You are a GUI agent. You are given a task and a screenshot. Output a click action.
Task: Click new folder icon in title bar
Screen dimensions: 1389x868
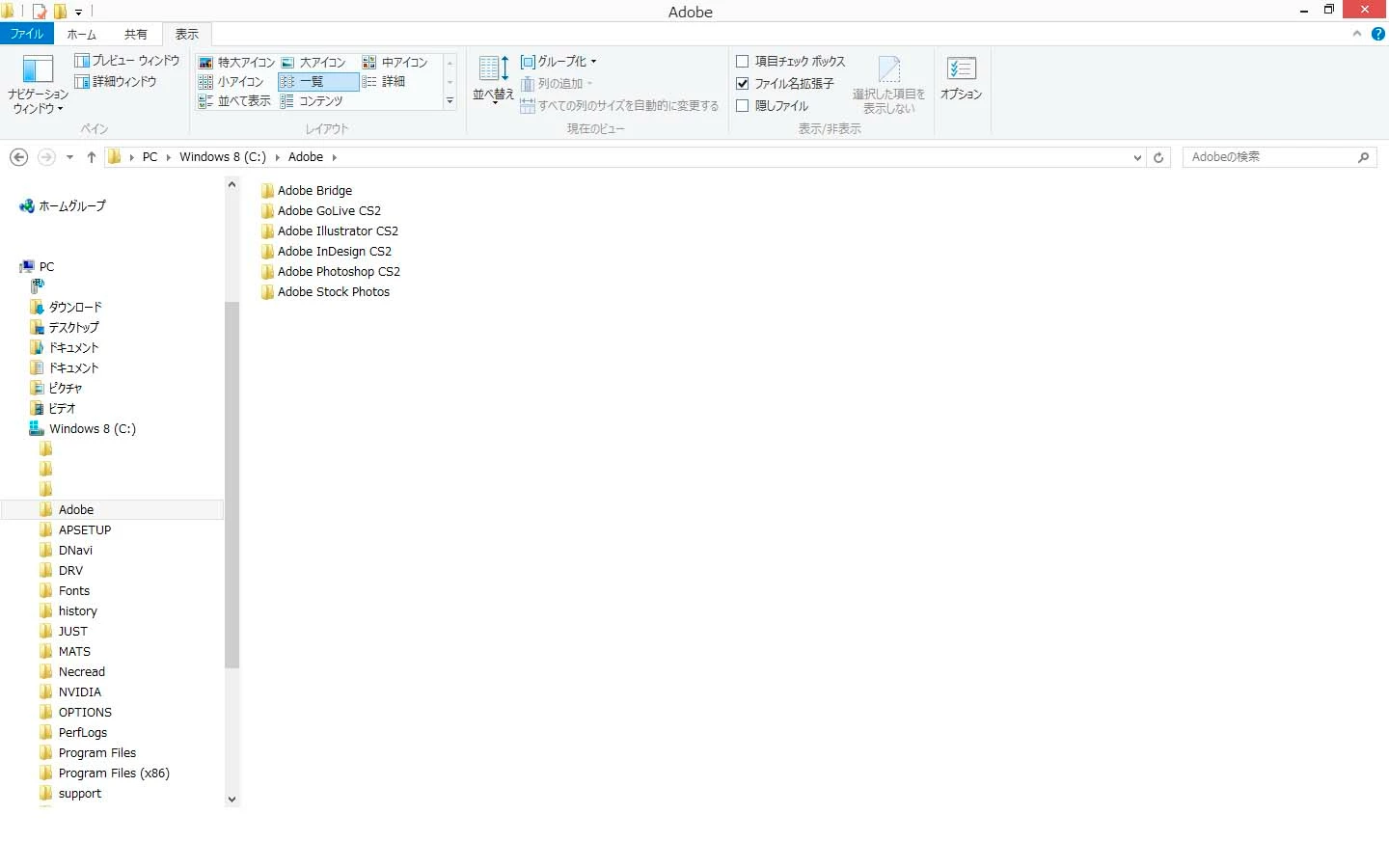tap(60, 12)
